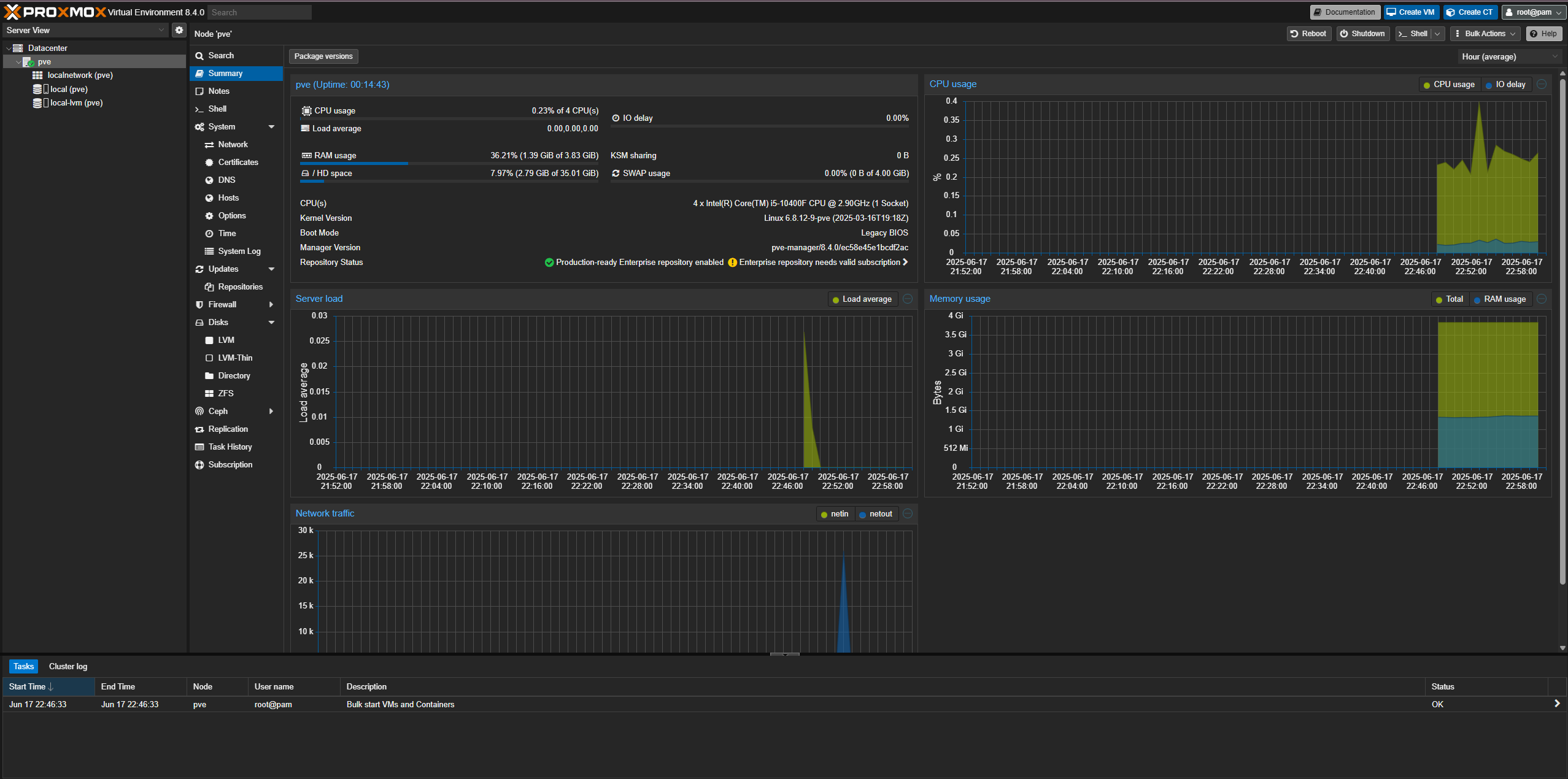Switch to the Cluster log tab
Screen dimensions: 1568x779
68,666
